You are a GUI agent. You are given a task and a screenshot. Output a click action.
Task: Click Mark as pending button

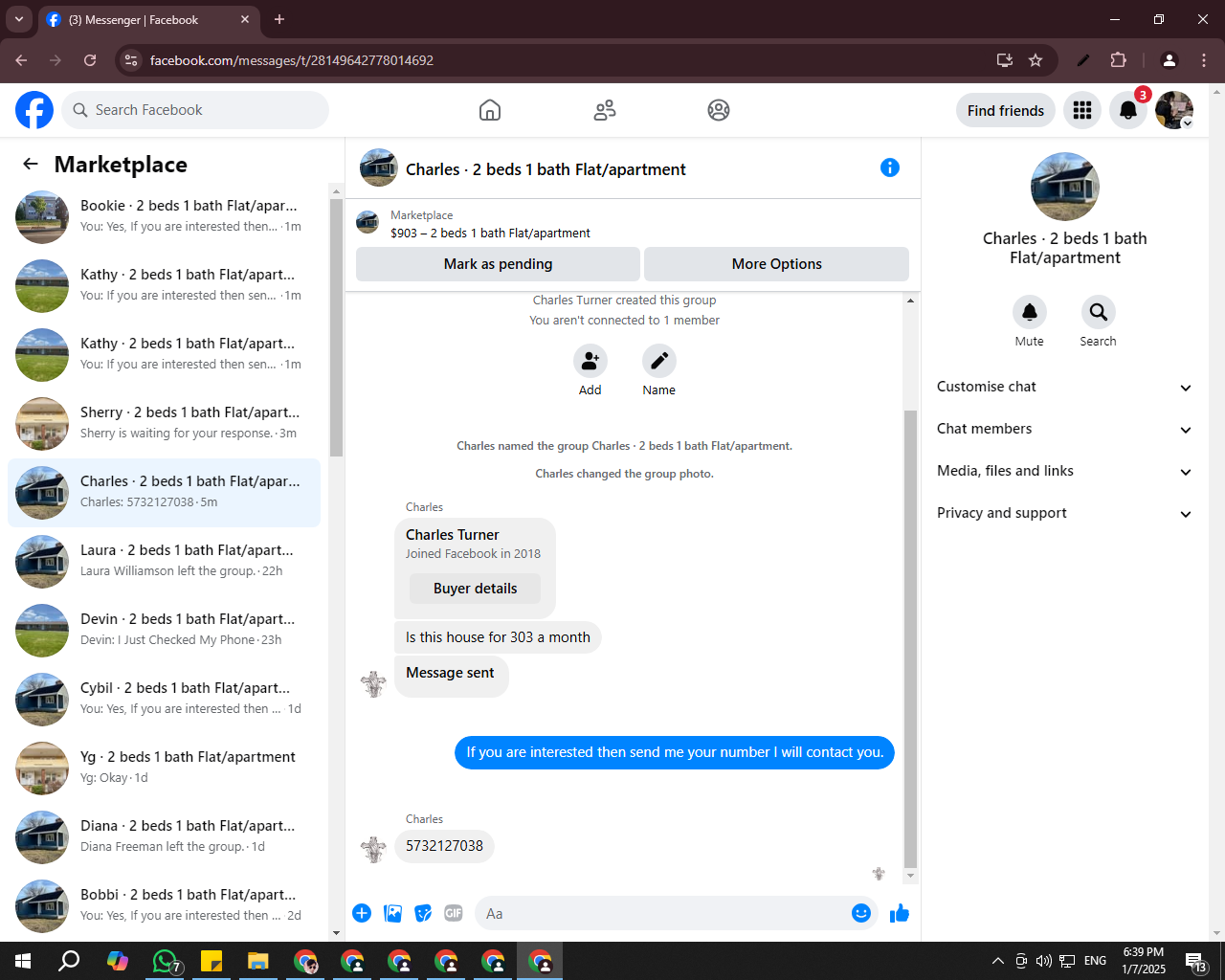tap(498, 264)
